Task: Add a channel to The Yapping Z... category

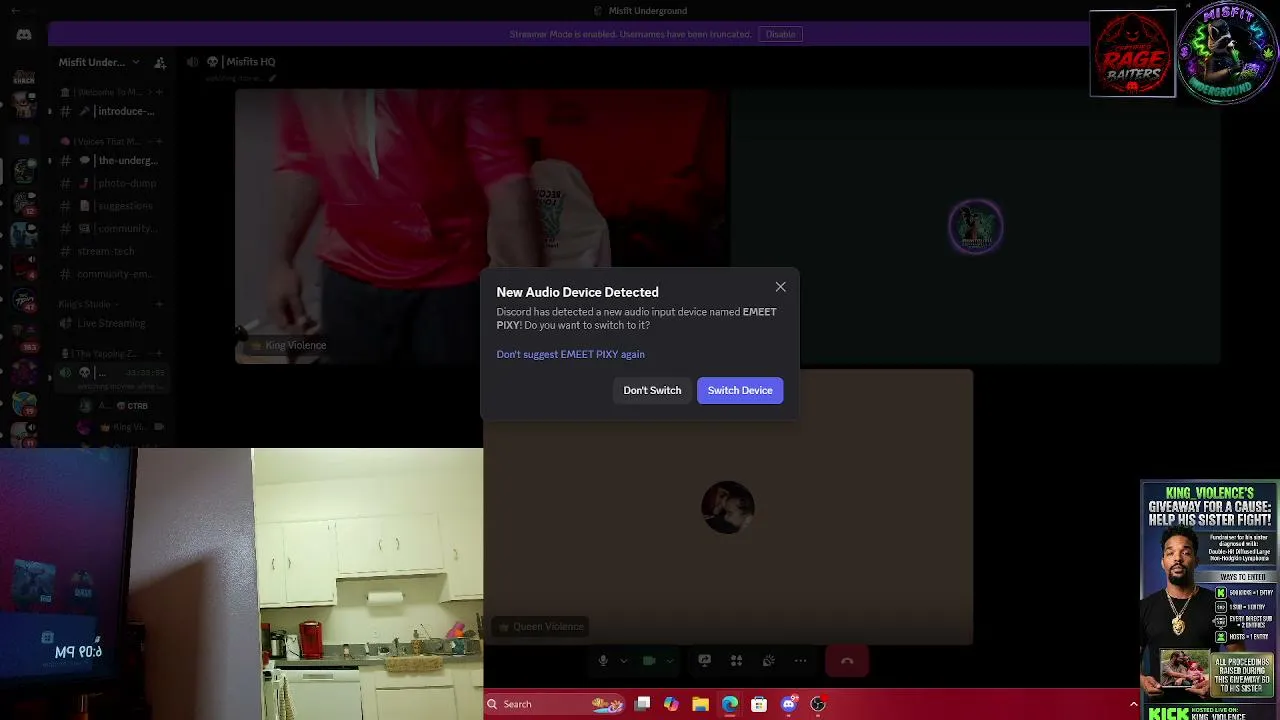Action: click(x=159, y=353)
